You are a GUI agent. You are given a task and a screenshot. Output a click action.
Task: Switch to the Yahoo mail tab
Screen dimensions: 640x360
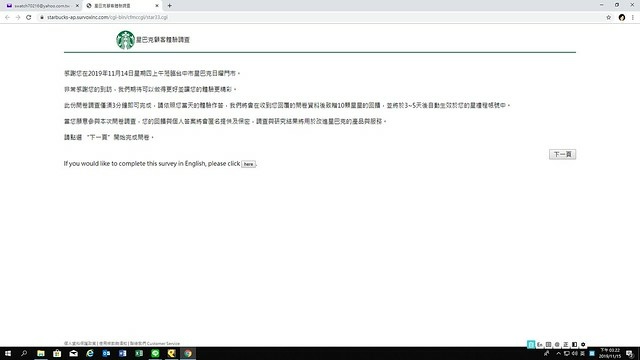click(x=41, y=6)
